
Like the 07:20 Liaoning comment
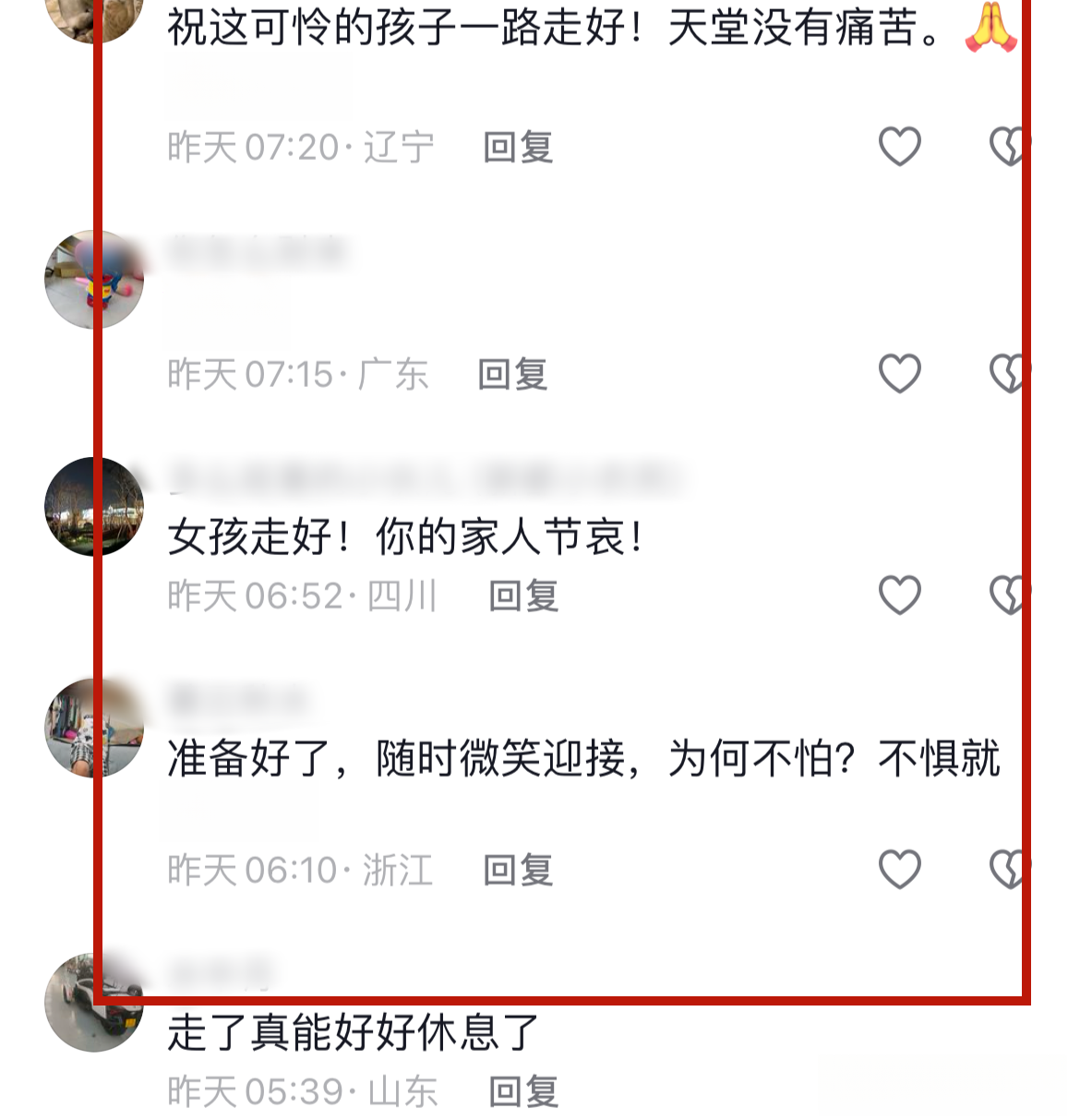899,147
